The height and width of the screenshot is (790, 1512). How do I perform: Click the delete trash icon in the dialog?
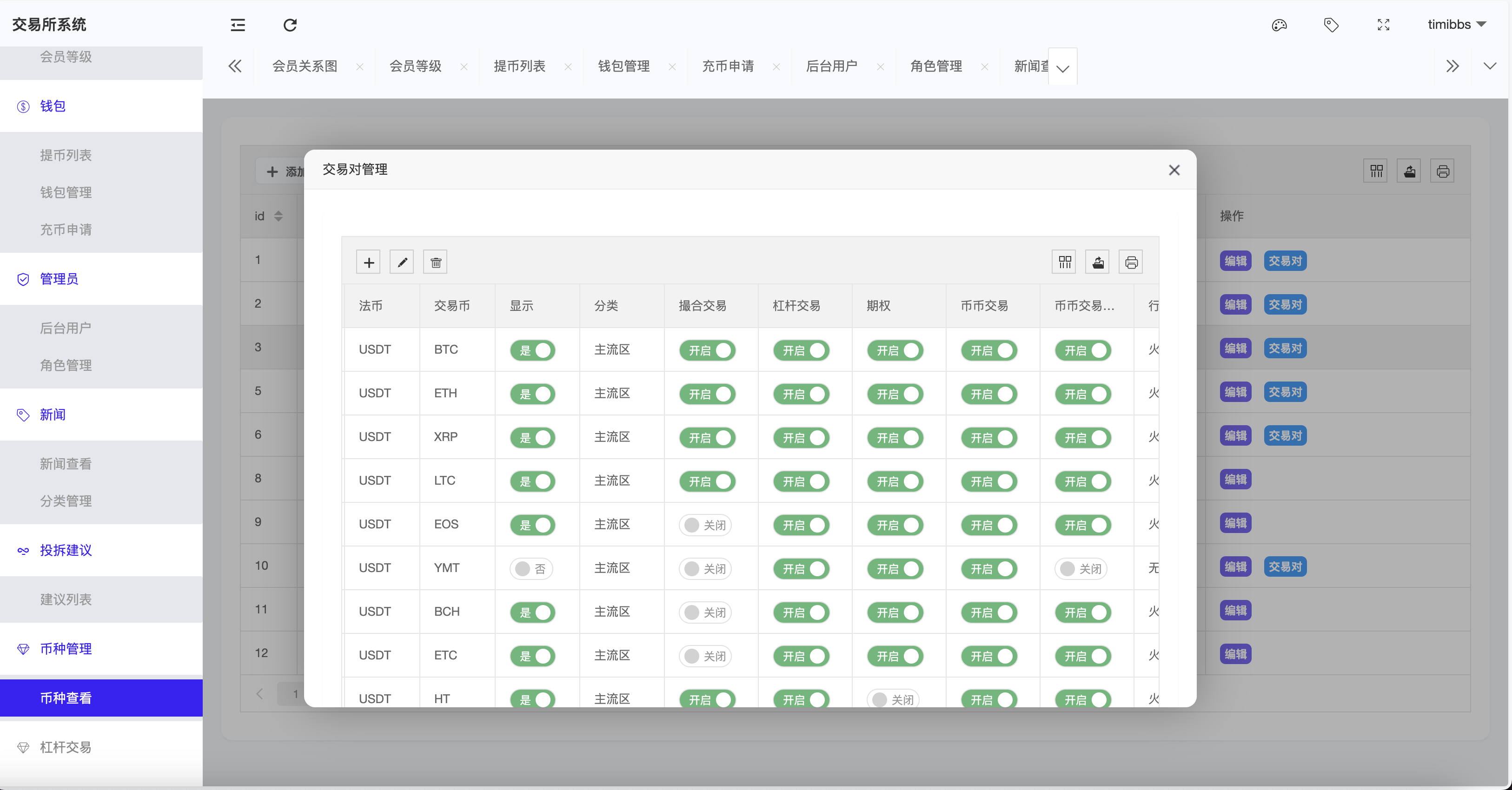click(x=435, y=262)
